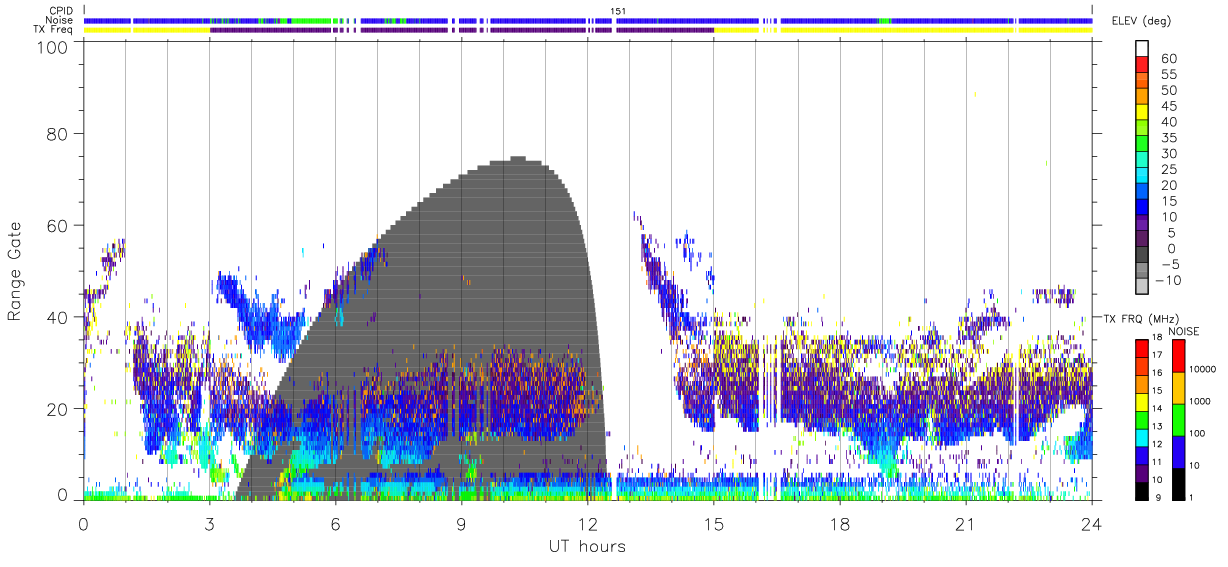
Task: Click the 12 tick on UT hours axis
Action: coord(587,525)
